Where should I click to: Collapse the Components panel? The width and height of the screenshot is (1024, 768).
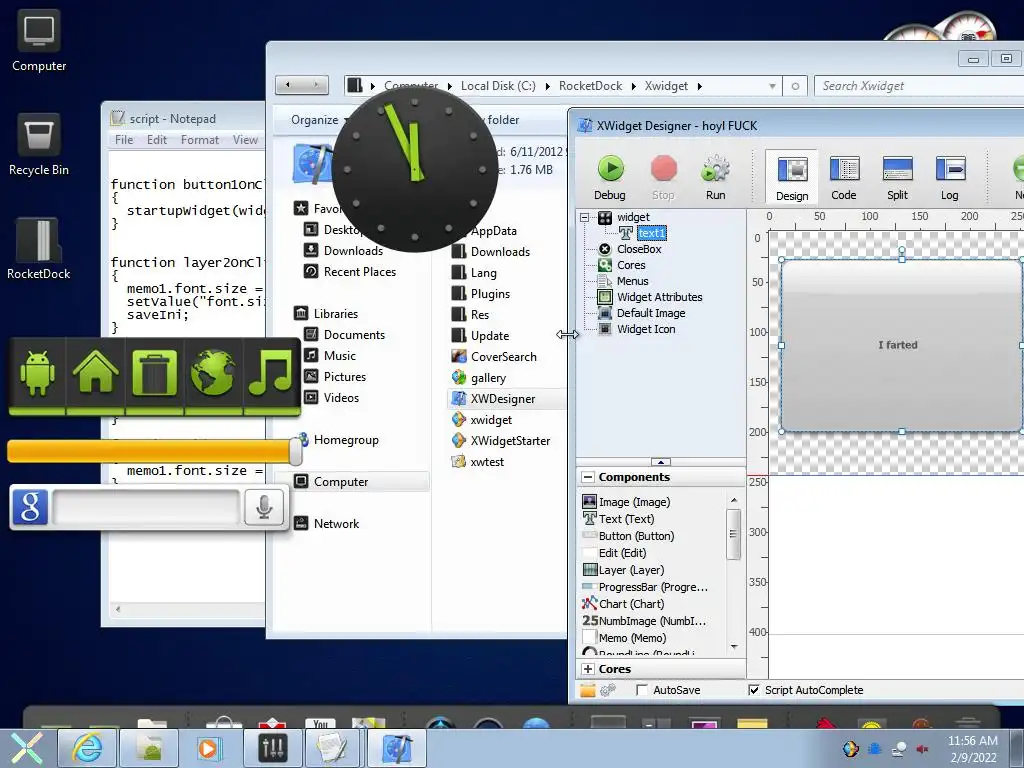(588, 477)
